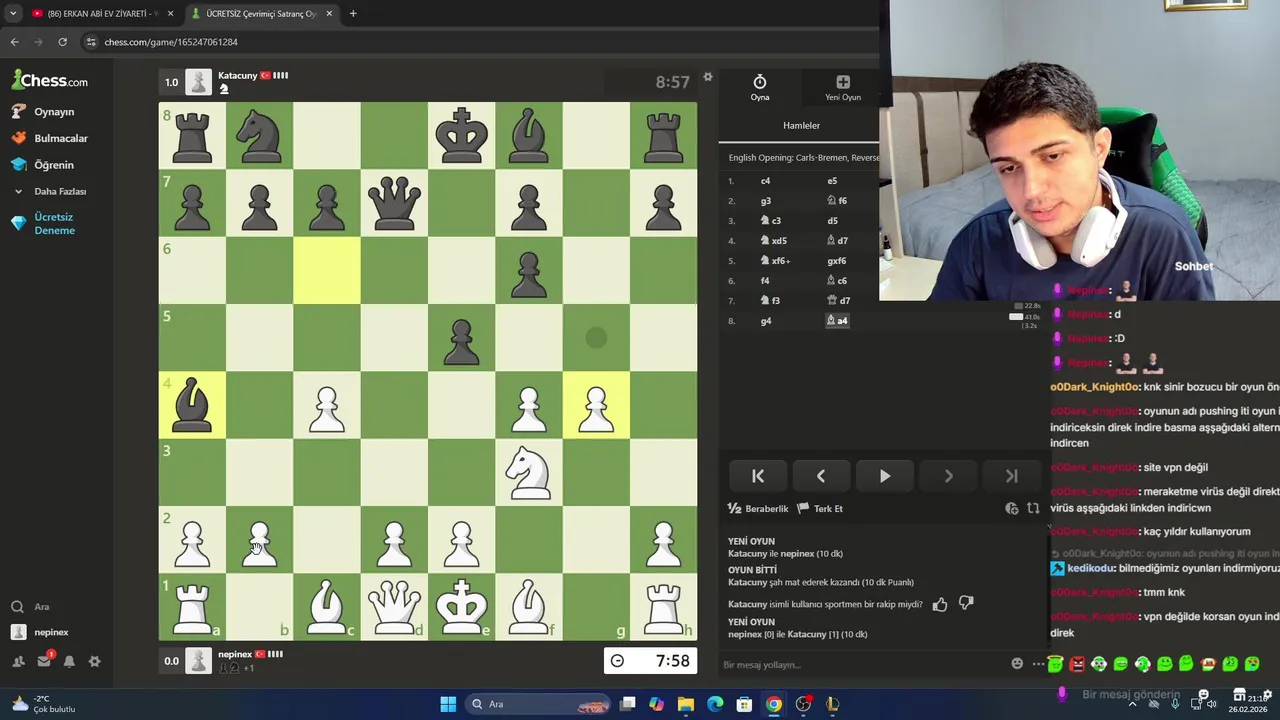Click the white queen on d1

point(394,606)
